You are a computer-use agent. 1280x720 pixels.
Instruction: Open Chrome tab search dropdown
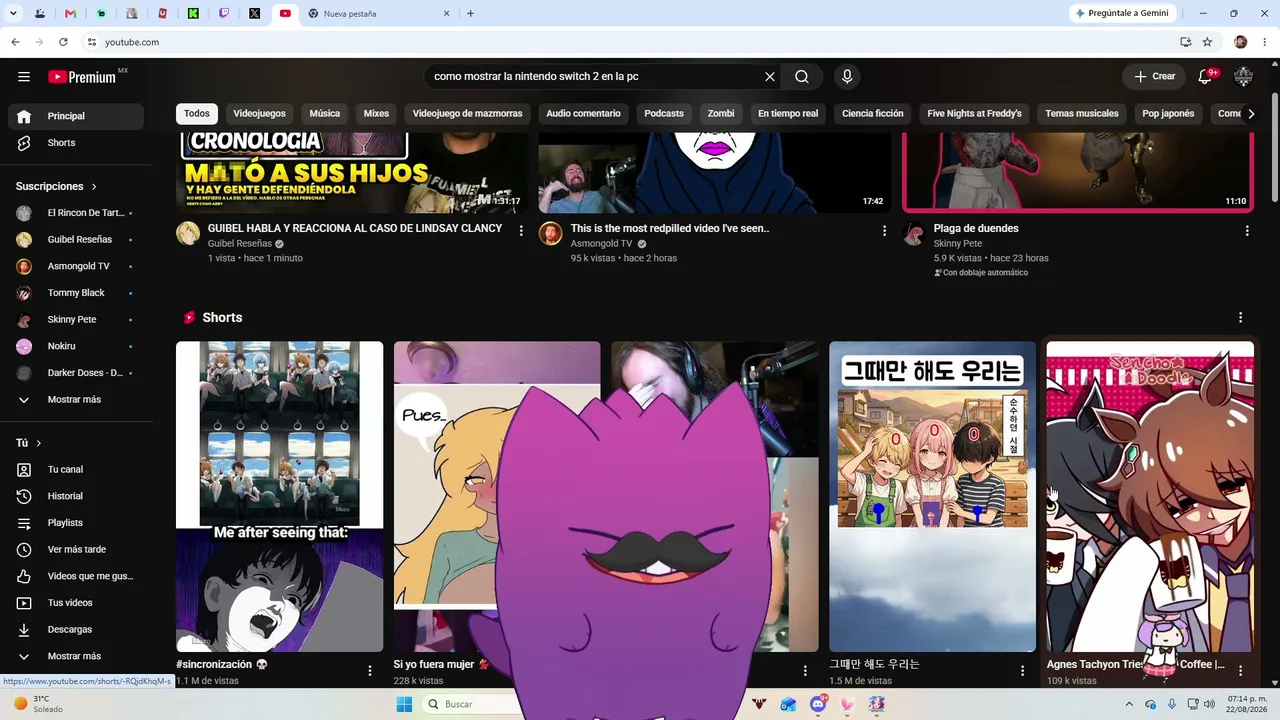pyautogui.click(x=13, y=13)
